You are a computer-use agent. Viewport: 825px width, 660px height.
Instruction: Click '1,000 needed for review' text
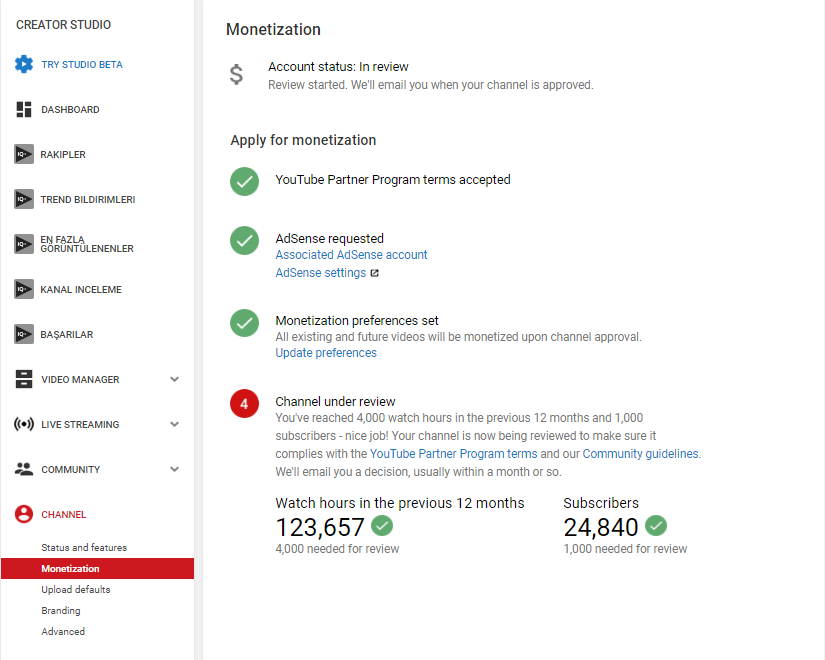point(625,548)
